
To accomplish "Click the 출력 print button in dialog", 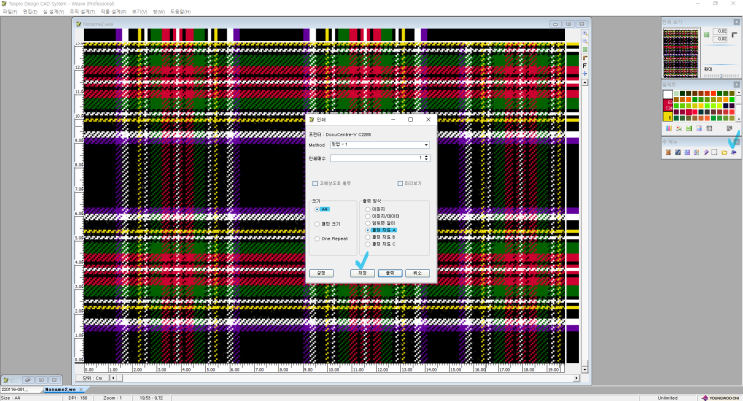I will pyautogui.click(x=390, y=273).
